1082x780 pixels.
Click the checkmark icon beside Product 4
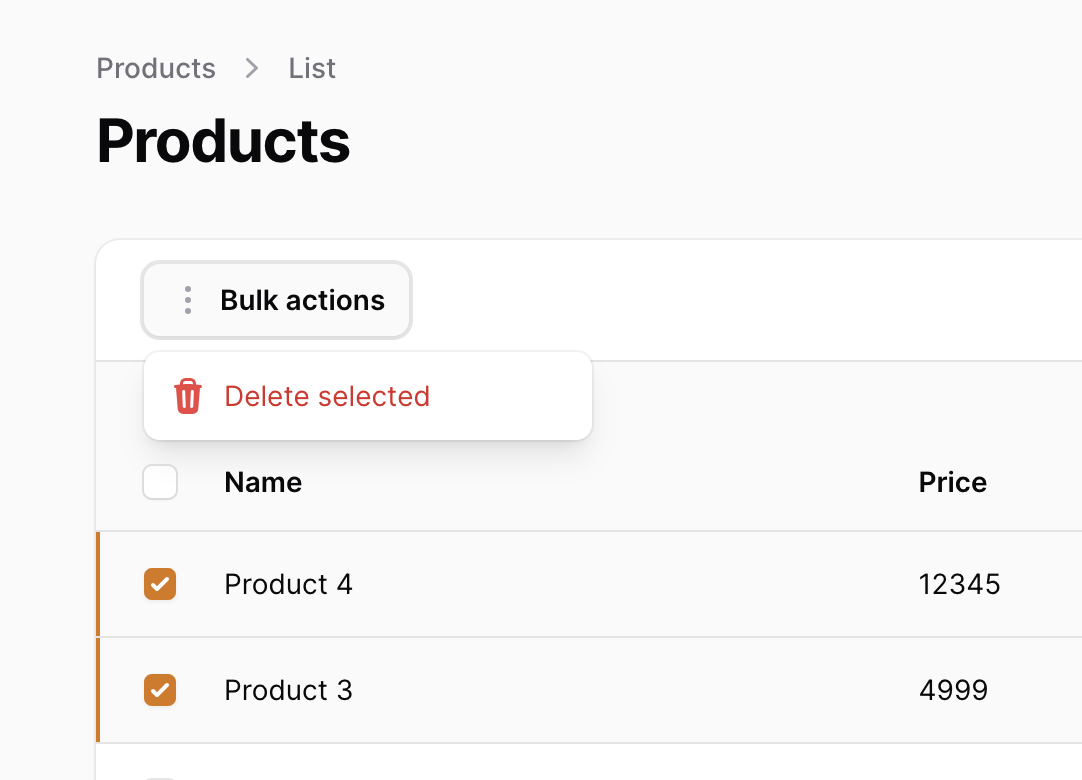(x=160, y=585)
